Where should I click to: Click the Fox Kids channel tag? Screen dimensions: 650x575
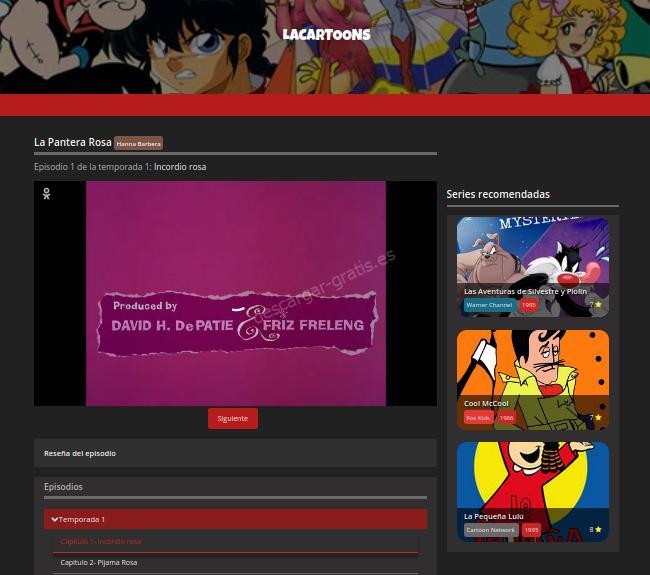pyautogui.click(x=478, y=418)
